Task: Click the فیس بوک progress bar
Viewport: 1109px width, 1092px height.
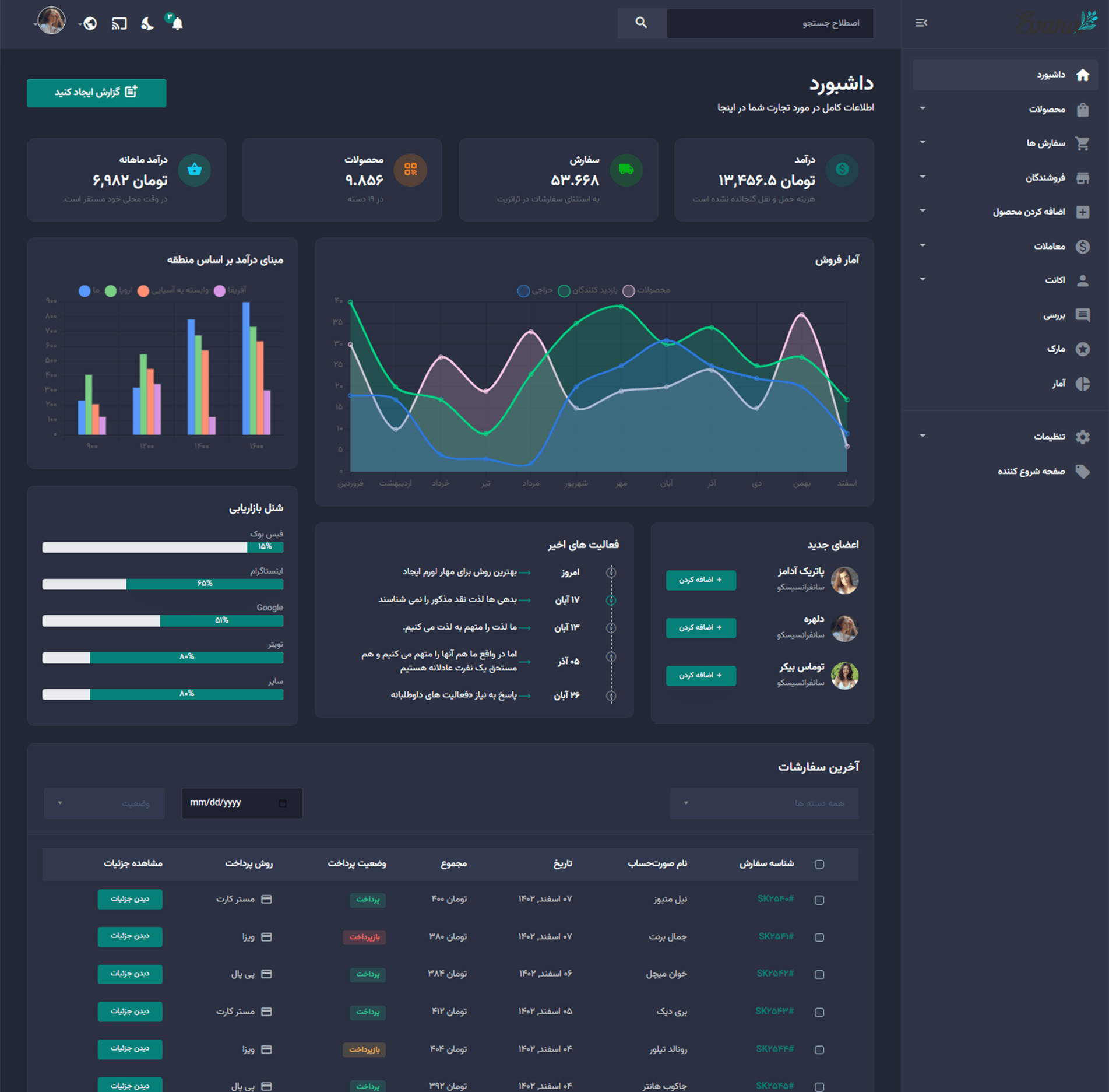Action: pos(163,547)
